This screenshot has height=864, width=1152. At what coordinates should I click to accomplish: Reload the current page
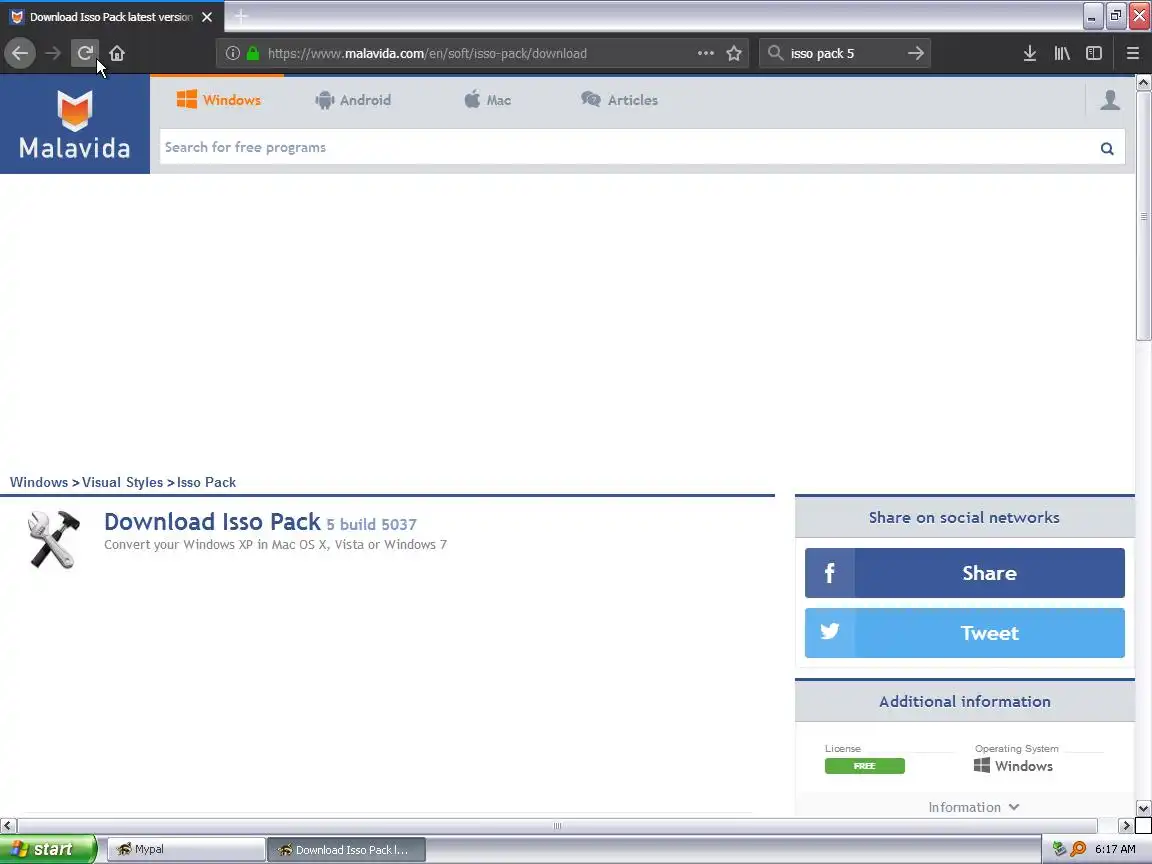(85, 53)
